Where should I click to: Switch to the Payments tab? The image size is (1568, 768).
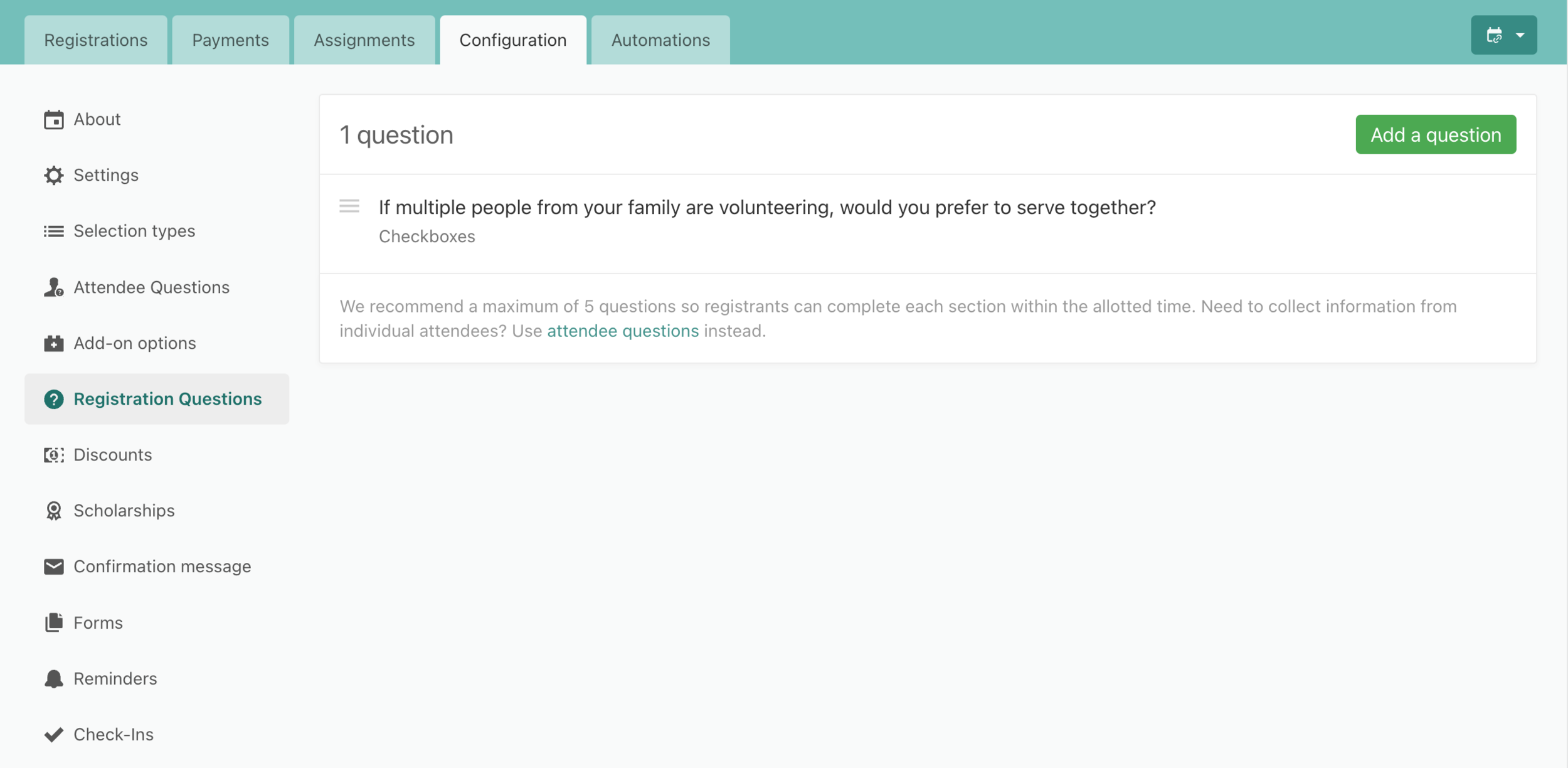[x=230, y=40]
